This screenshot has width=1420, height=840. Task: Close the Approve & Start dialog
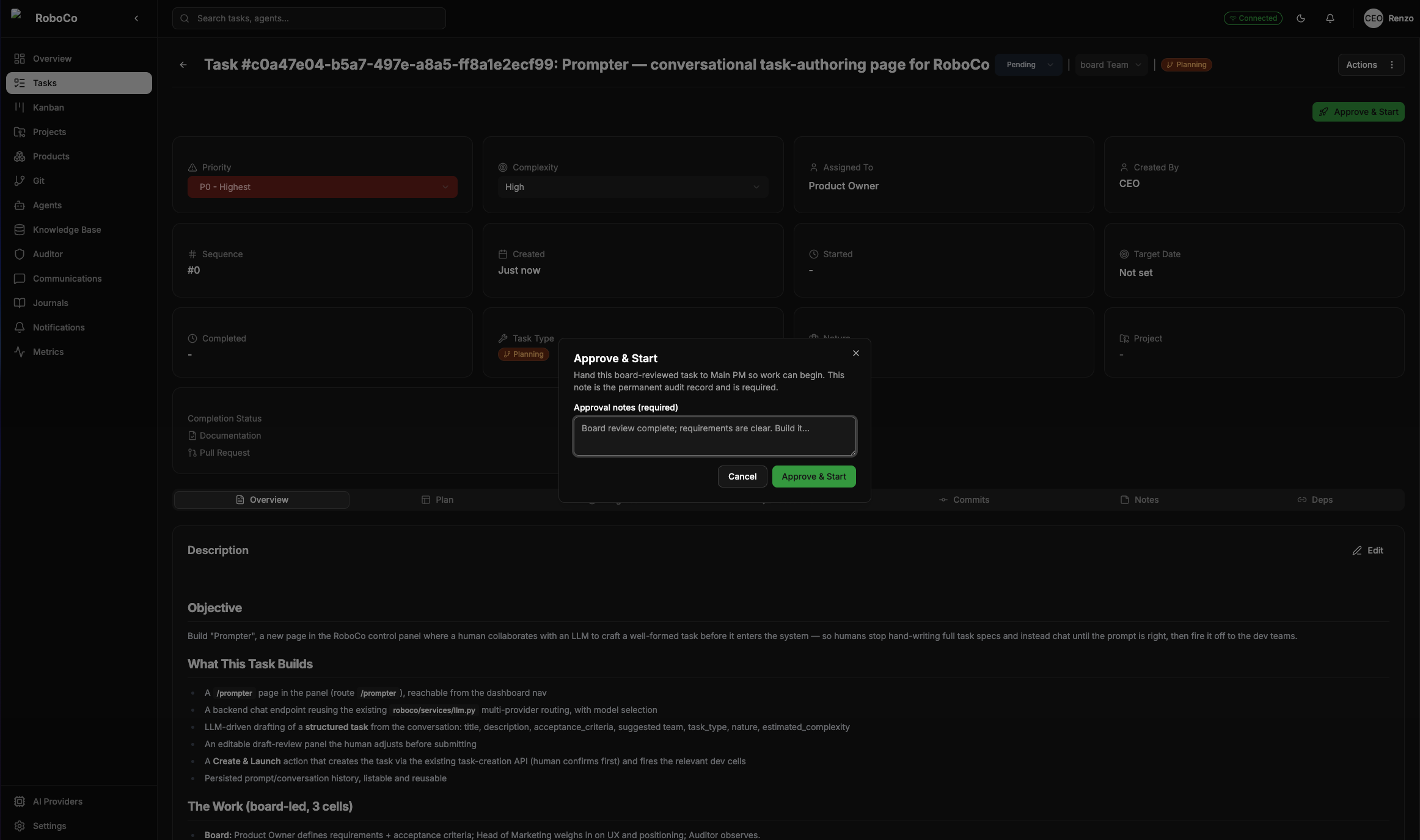pyautogui.click(x=856, y=353)
